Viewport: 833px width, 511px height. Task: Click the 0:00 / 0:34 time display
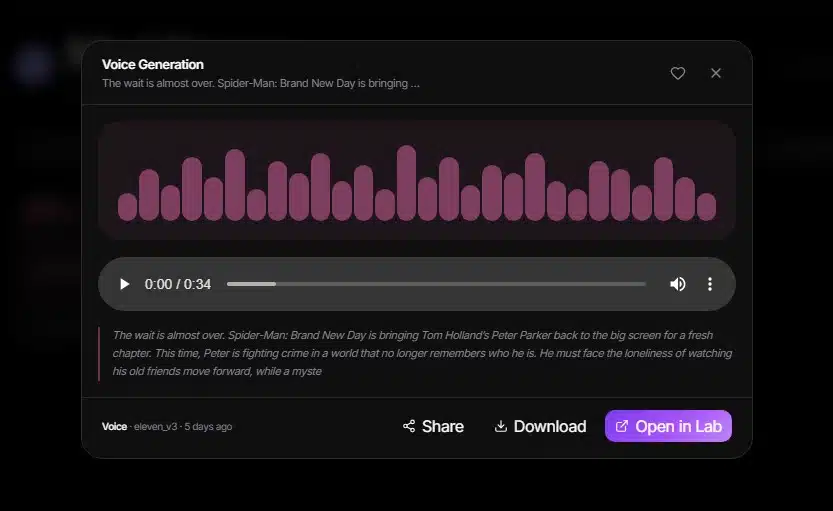click(178, 284)
